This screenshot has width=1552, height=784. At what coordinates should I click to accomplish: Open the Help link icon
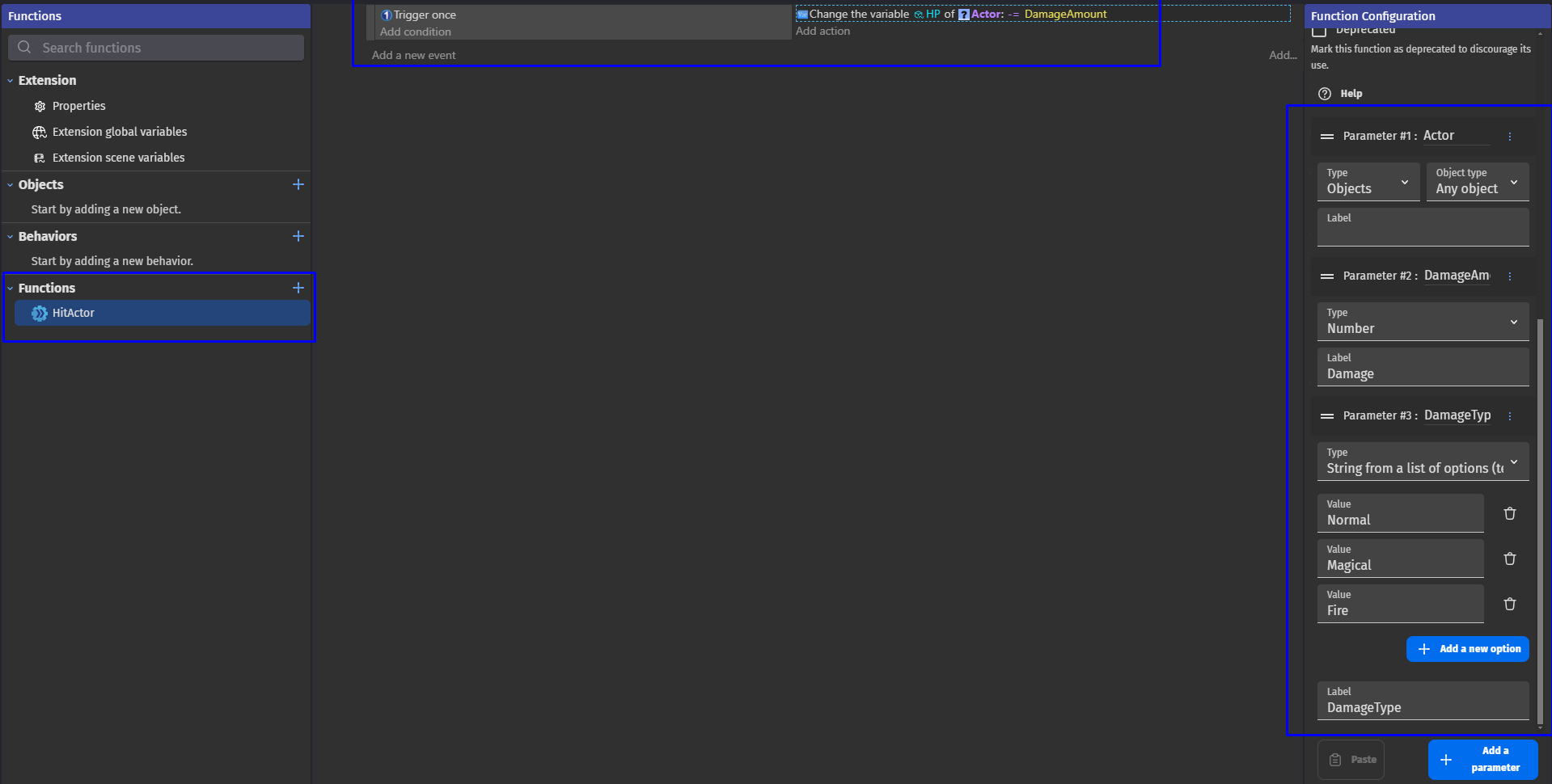point(1325,94)
